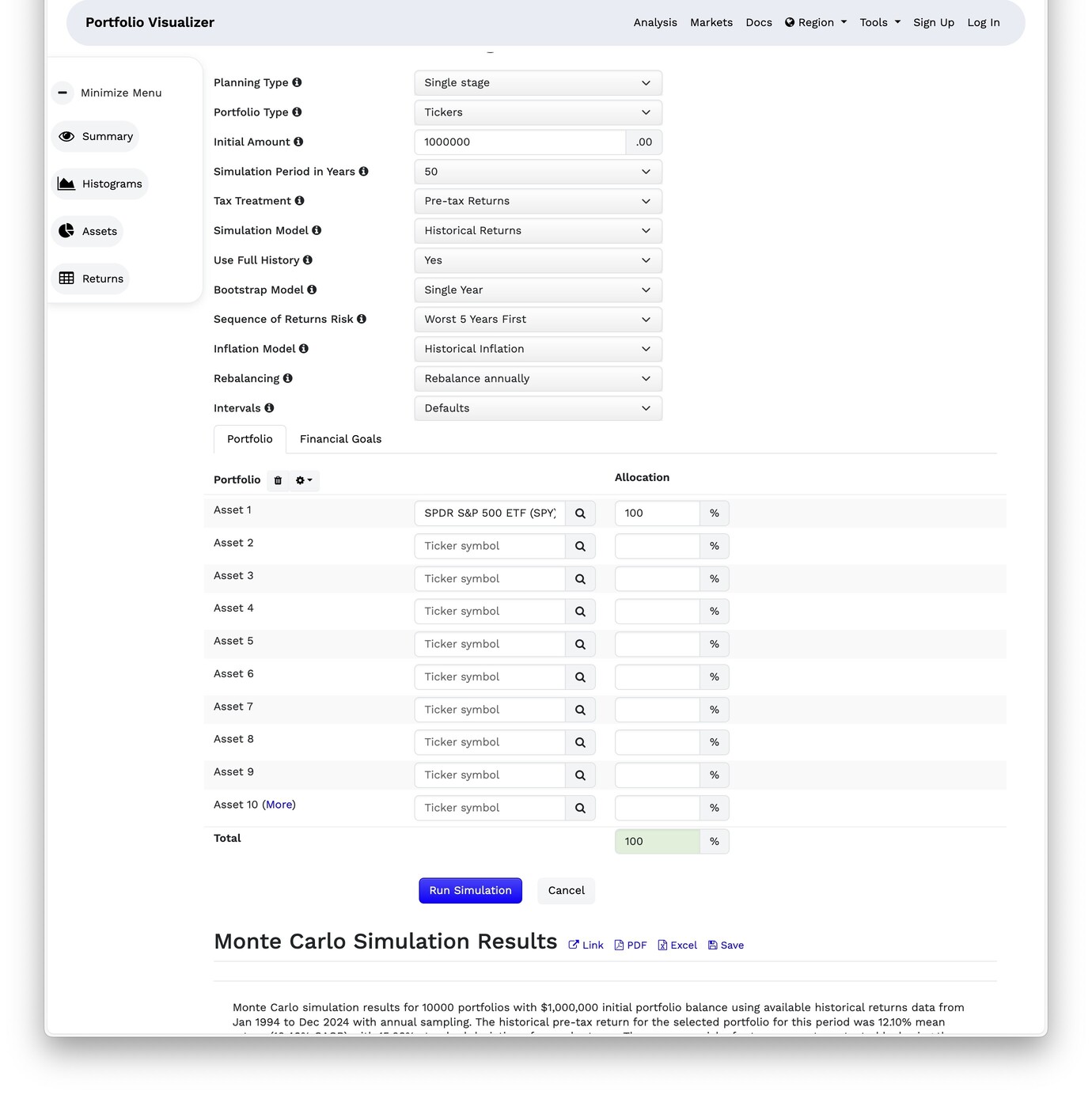Viewport: 1092px width, 1095px height.
Task: Click the Portfolio Visualizer logo
Action: [x=150, y=22]
